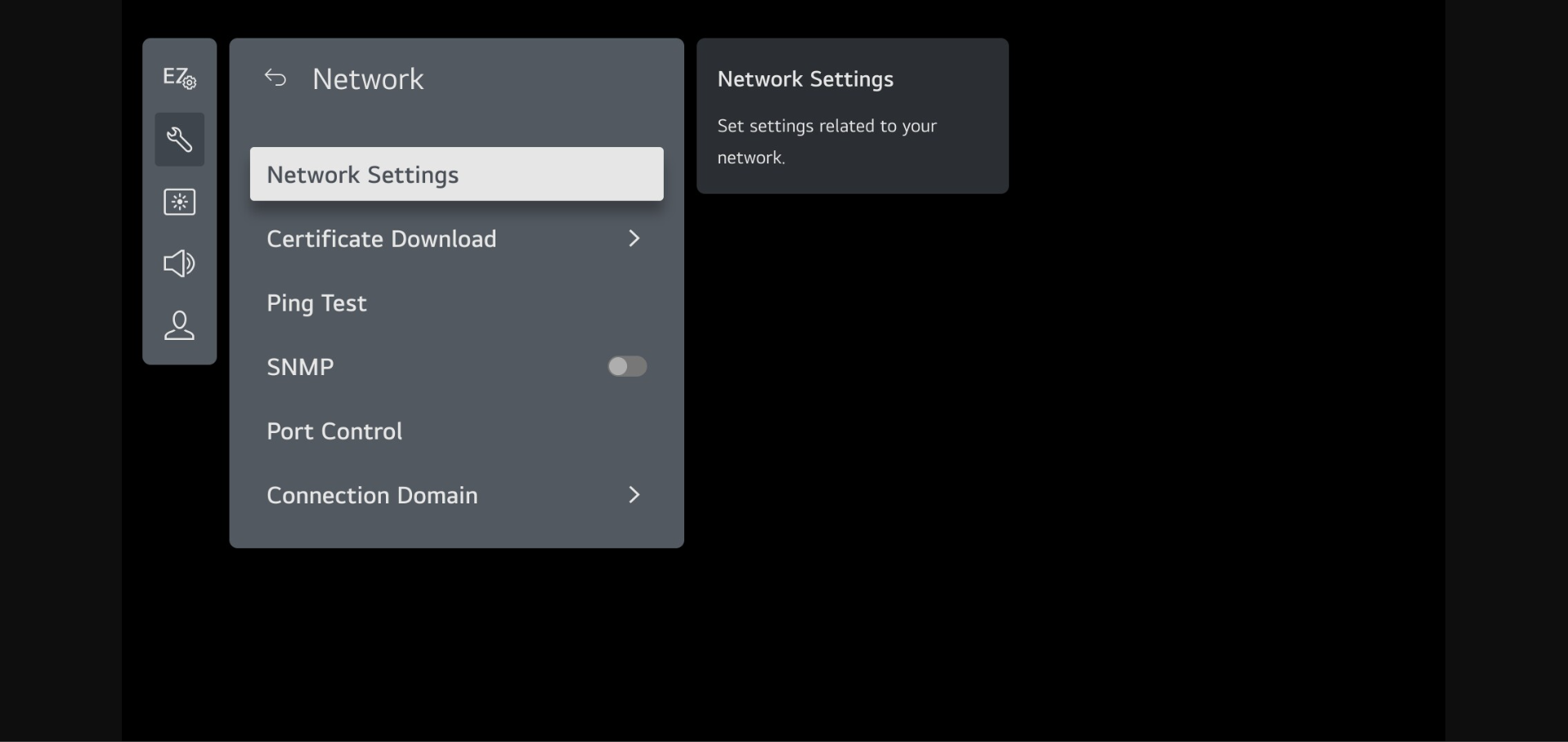Image resolution: width=1568 pixels, height=742 pixels.
Task: Click empty sidebar area below Admin icon
Action: tap(179, 354)
